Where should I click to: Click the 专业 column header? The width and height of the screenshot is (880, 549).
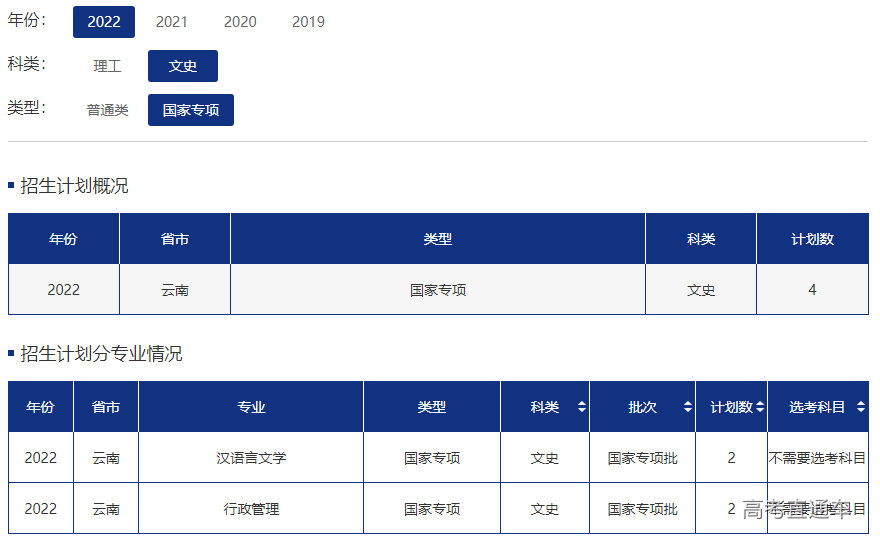click(251, 407)
